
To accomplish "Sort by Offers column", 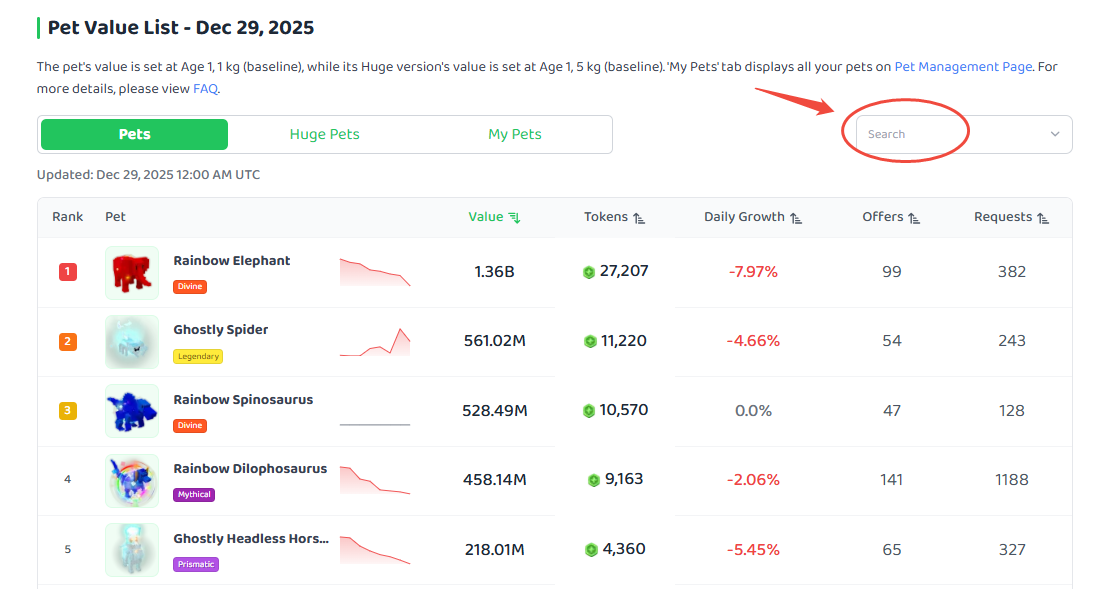I will (x=890, y=217).
